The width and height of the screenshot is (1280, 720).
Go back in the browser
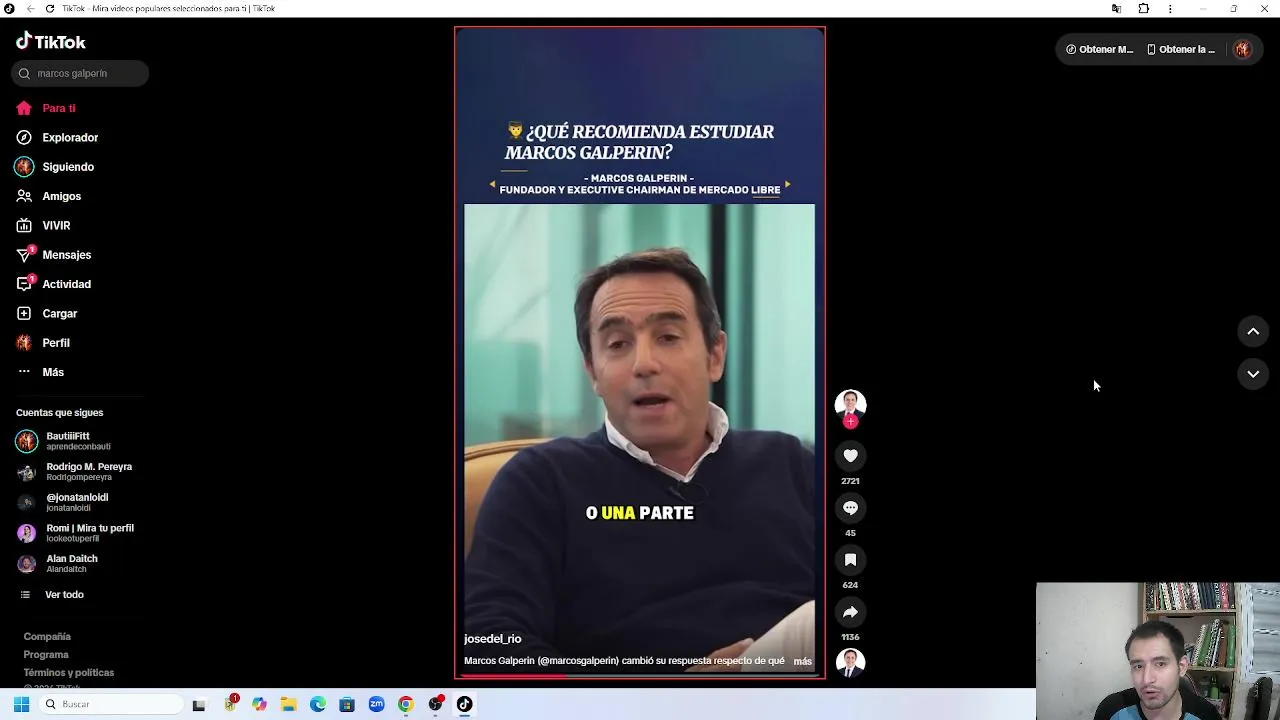(x=30, y=8)
